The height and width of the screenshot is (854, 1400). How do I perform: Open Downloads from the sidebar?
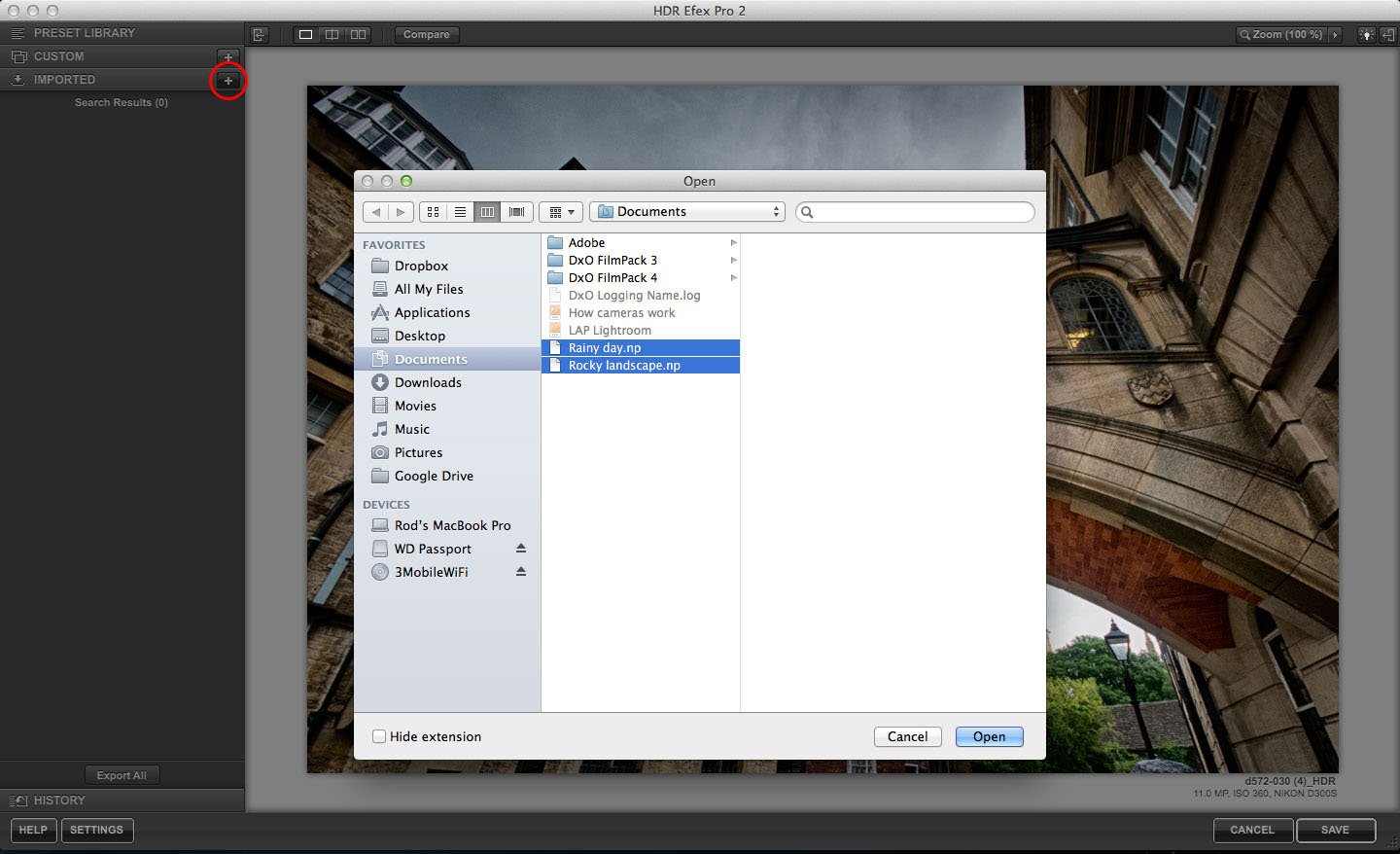447,382
